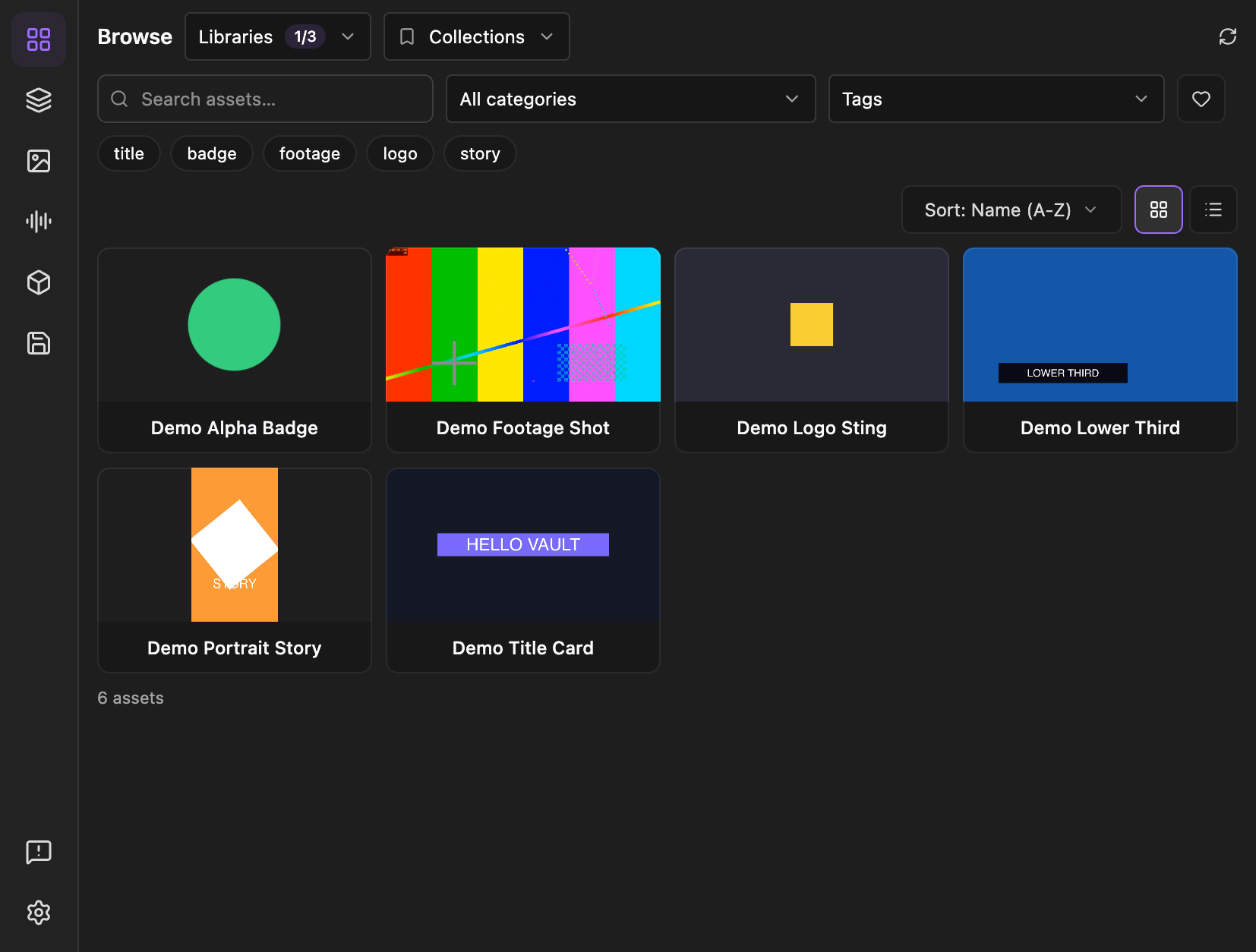Open the images sidebar icon
The height and width of the screenshot is (952, 1256).
point(39,161)
